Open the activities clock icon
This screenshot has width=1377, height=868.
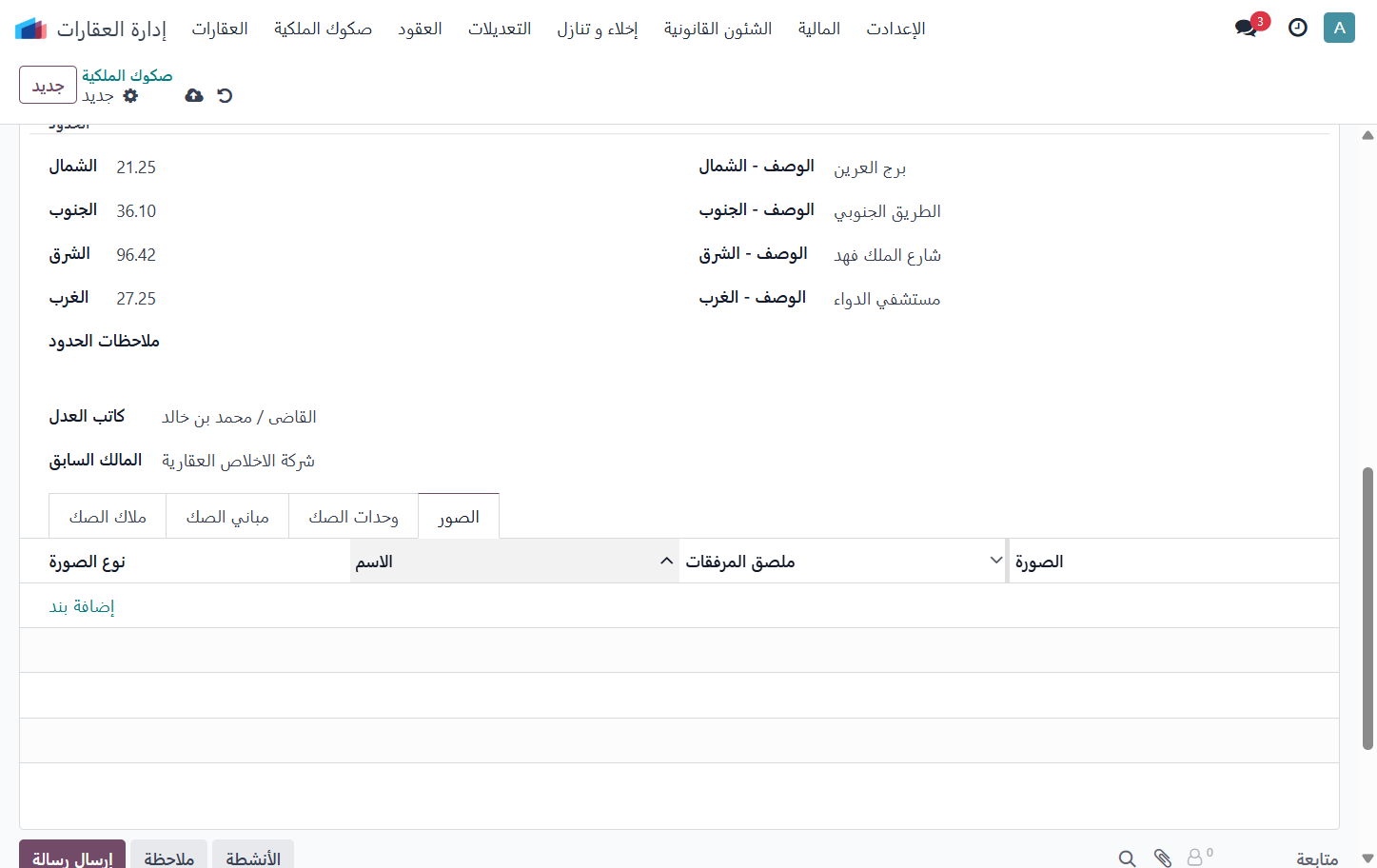(x=1298, y=28)
